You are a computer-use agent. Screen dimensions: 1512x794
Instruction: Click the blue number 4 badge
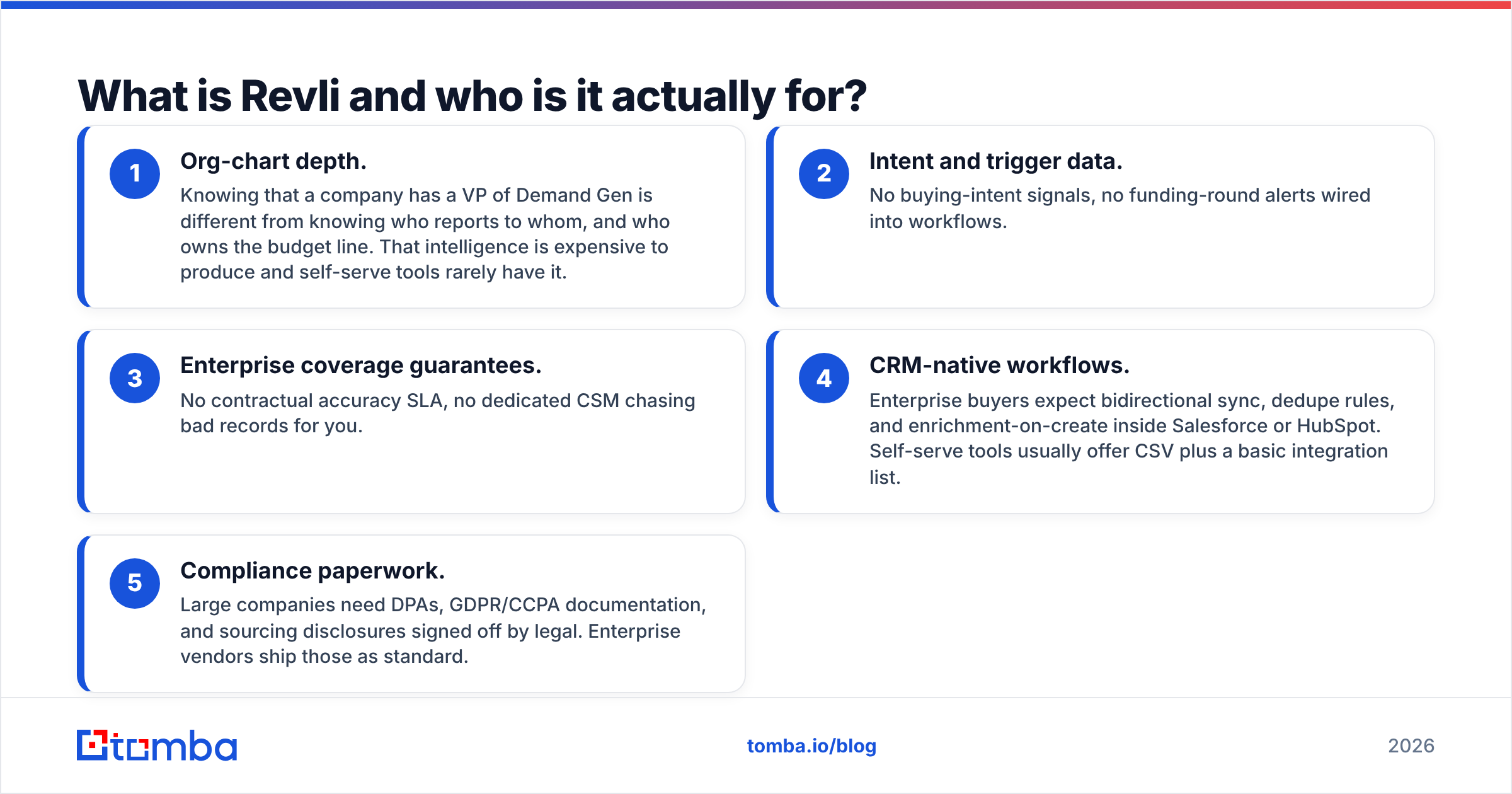click(824, 378)
